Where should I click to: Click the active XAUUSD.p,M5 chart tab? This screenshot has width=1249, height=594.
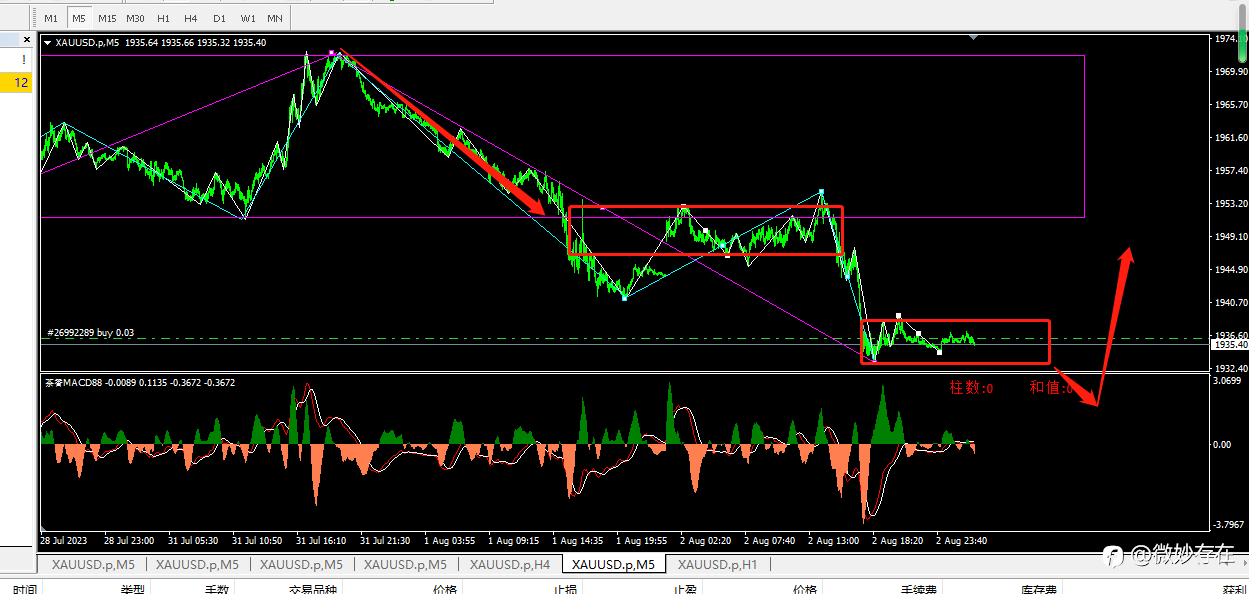[x=613, y=564]
